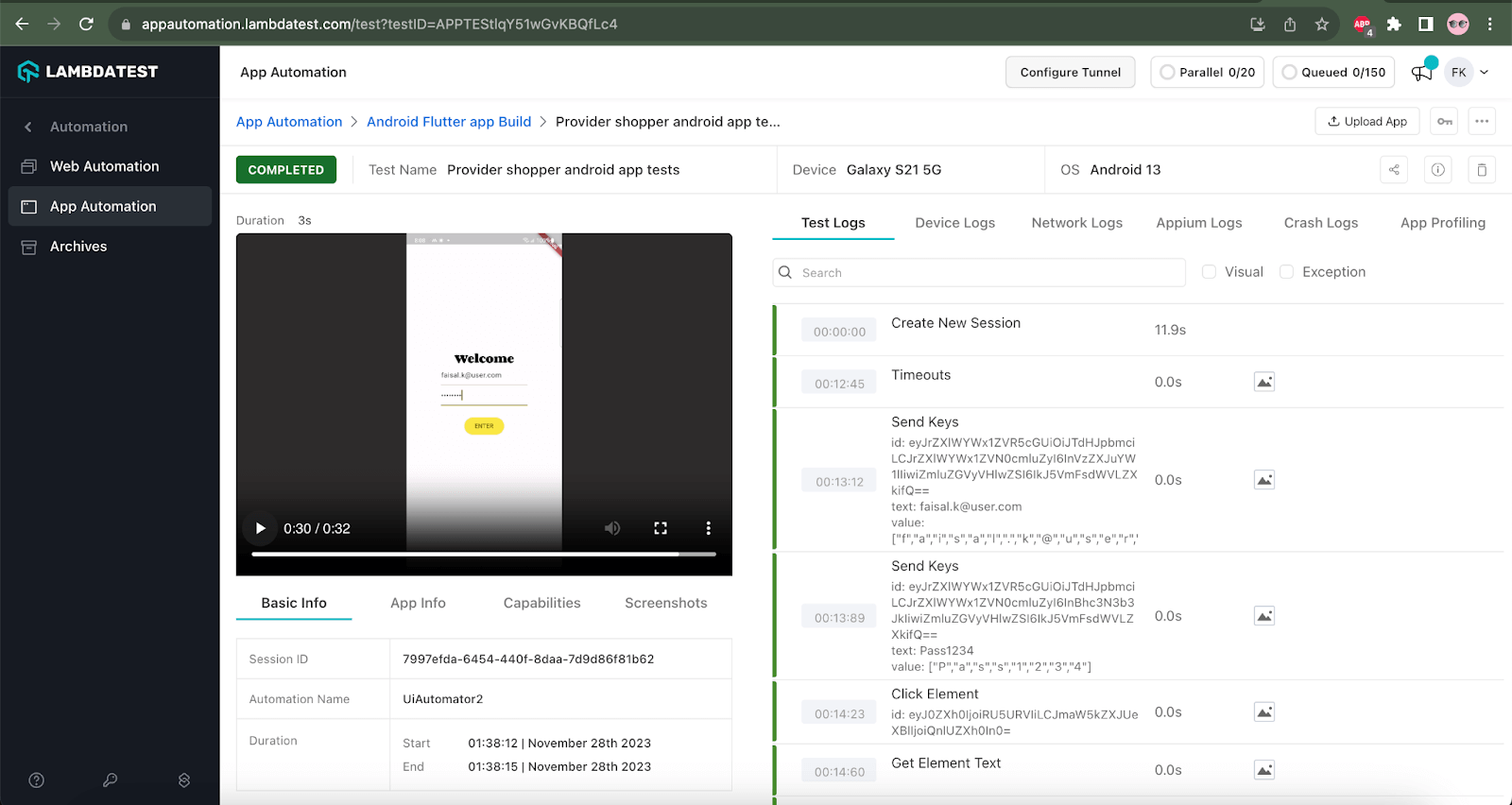The width and height of the screenshot is (1512, 805).
Task: Open the three-dots more options menu
Action: point(1481,122)
